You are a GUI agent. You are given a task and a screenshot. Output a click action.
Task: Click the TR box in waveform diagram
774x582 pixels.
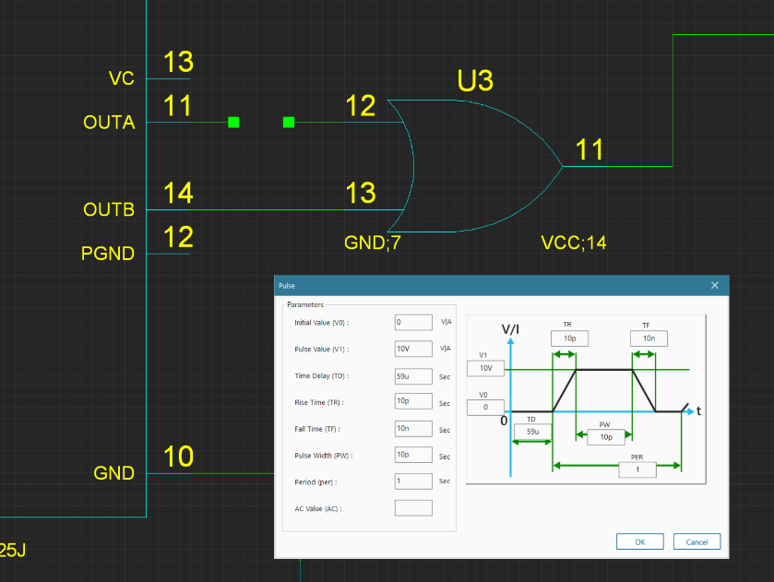[x=570, y=339]
